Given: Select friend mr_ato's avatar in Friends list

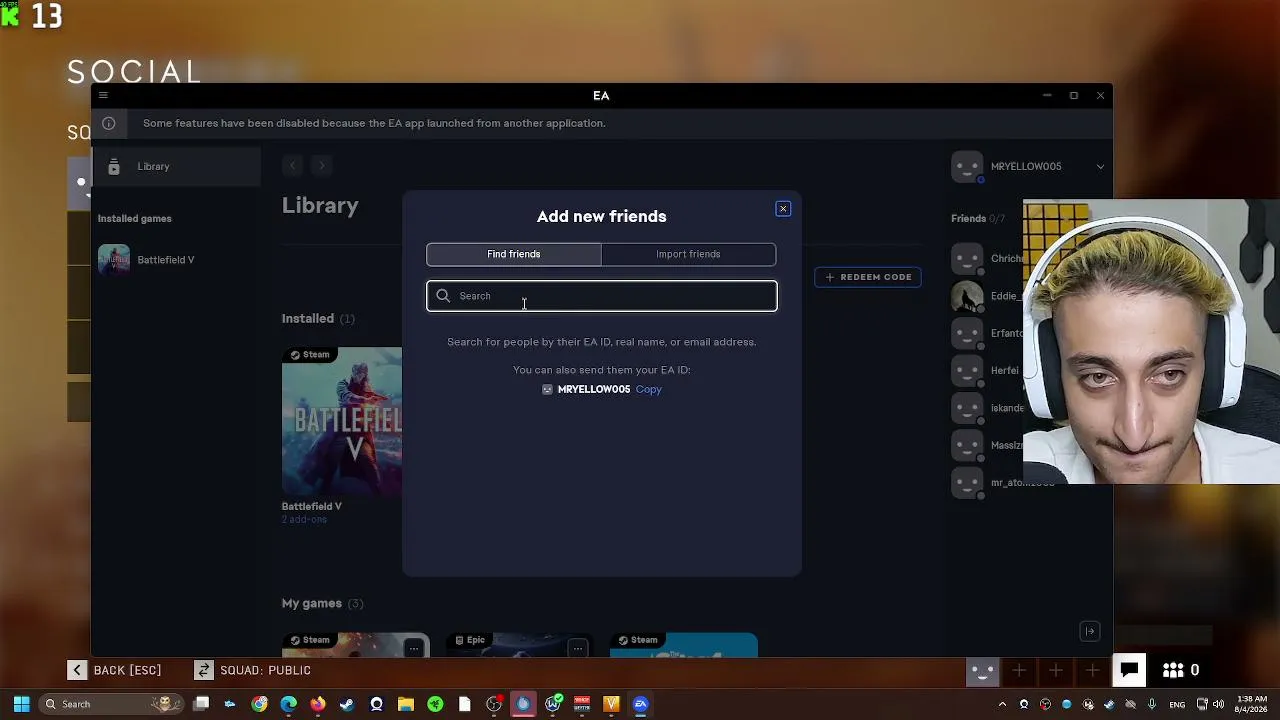Looking at the screenshot, I should (967, 483).
